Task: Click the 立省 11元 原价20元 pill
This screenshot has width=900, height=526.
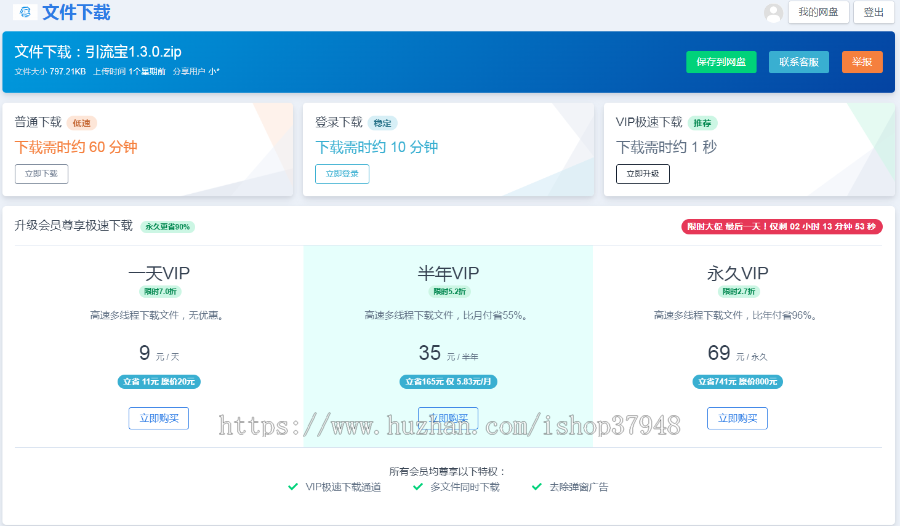Action: pyautogui.click(x=159, y=381)
